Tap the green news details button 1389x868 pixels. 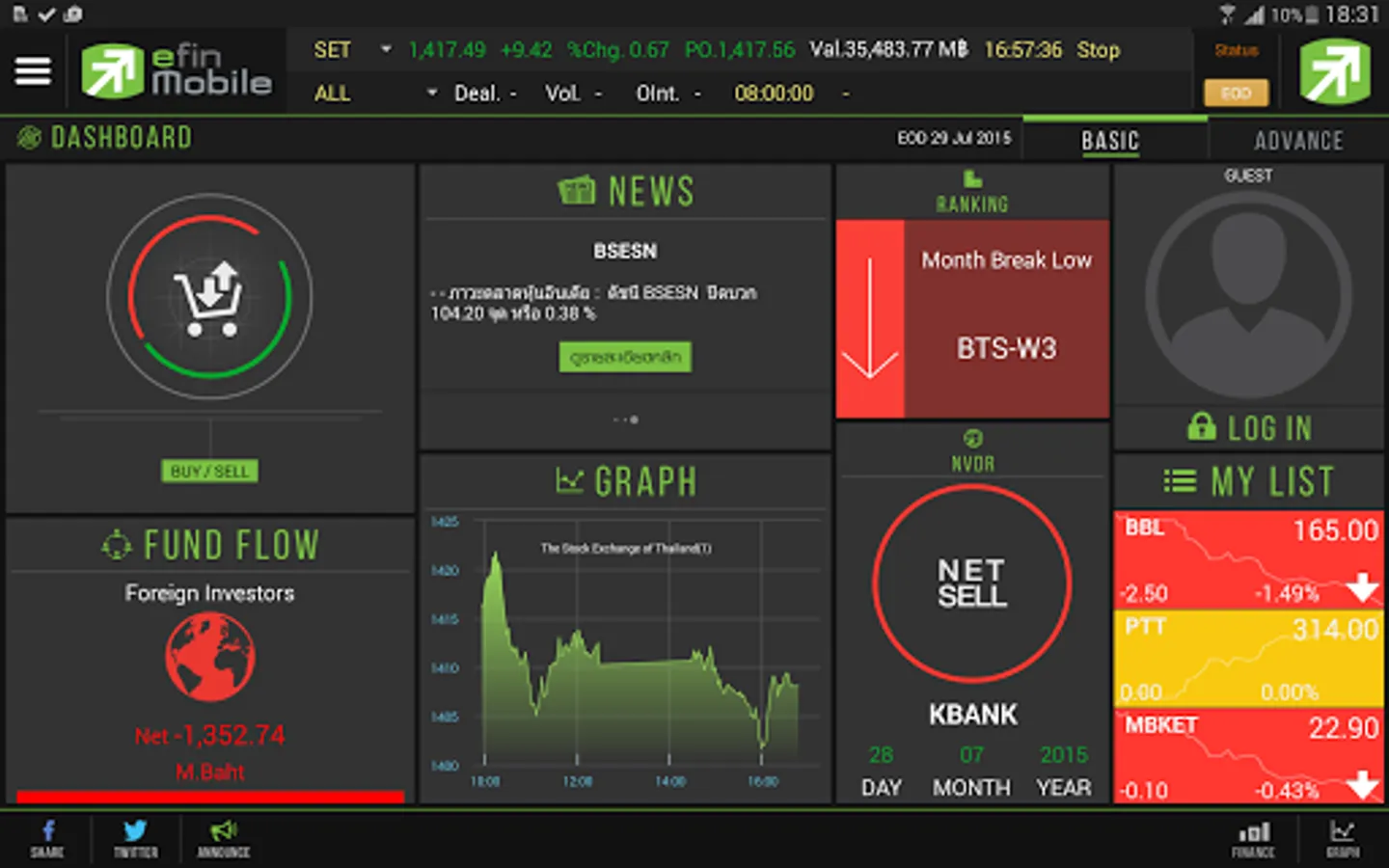coord(625,357)
